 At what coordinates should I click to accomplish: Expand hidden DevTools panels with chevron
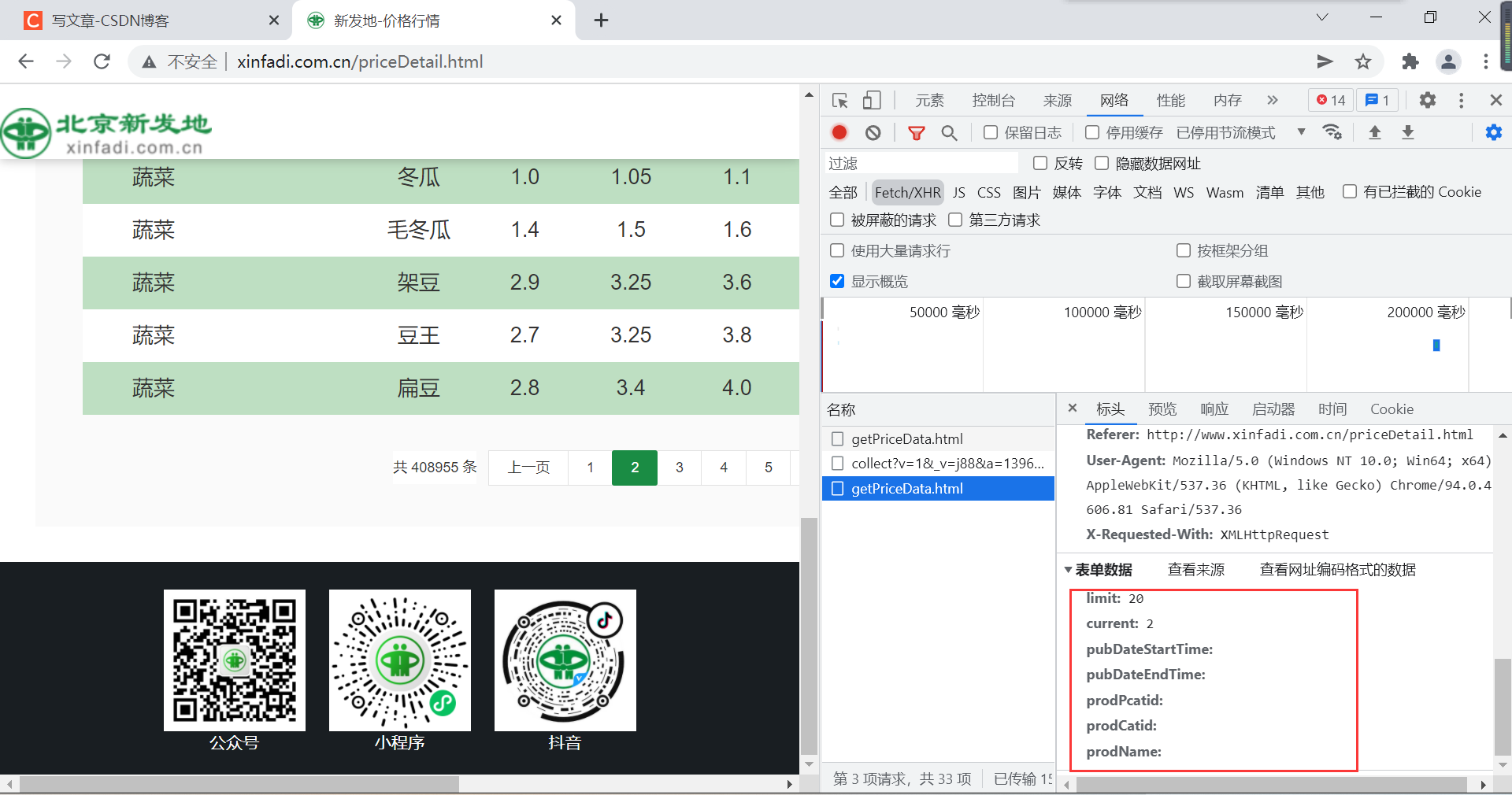pyautogui.click(x=1272, y=100)
